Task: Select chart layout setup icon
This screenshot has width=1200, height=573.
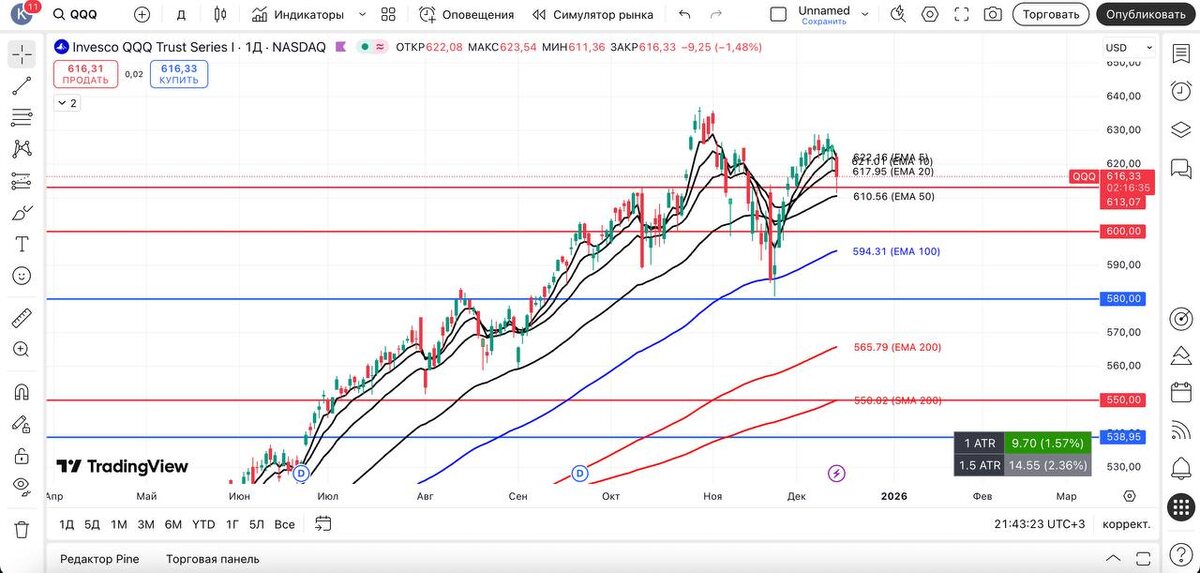Action: click(778, 15)
